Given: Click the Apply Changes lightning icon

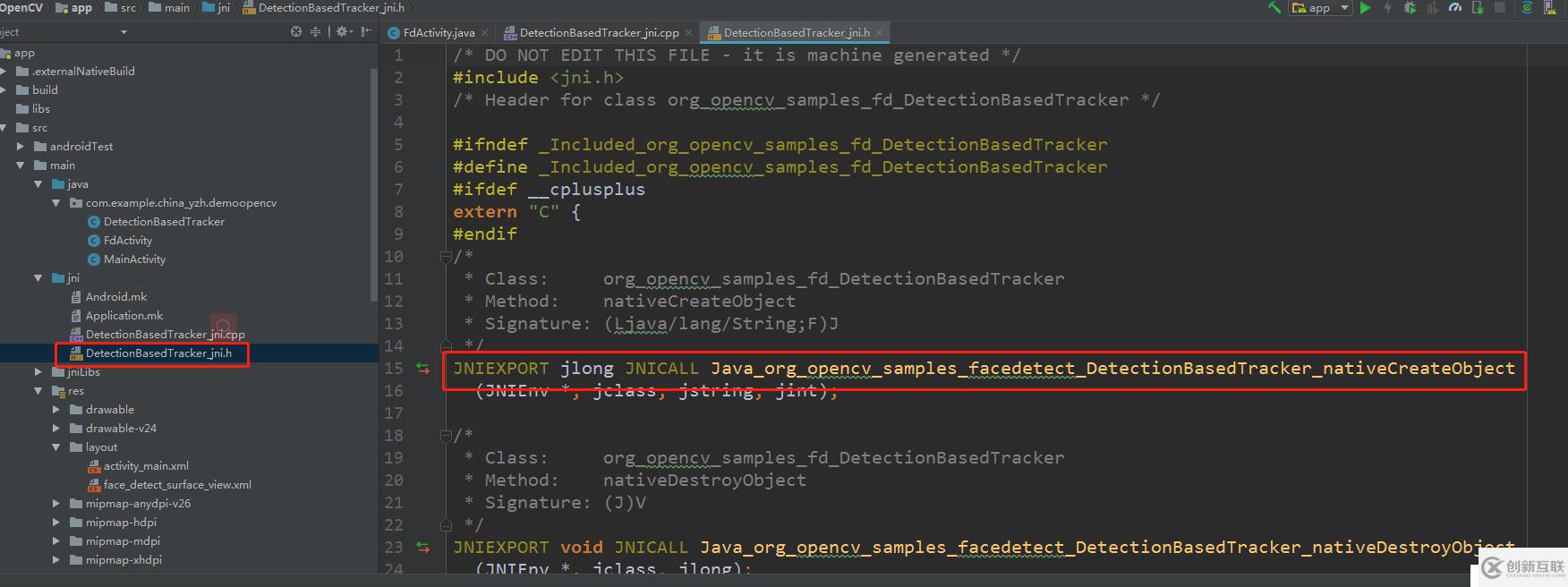Looking at the screenshot, I should (x=1387, y=8).
